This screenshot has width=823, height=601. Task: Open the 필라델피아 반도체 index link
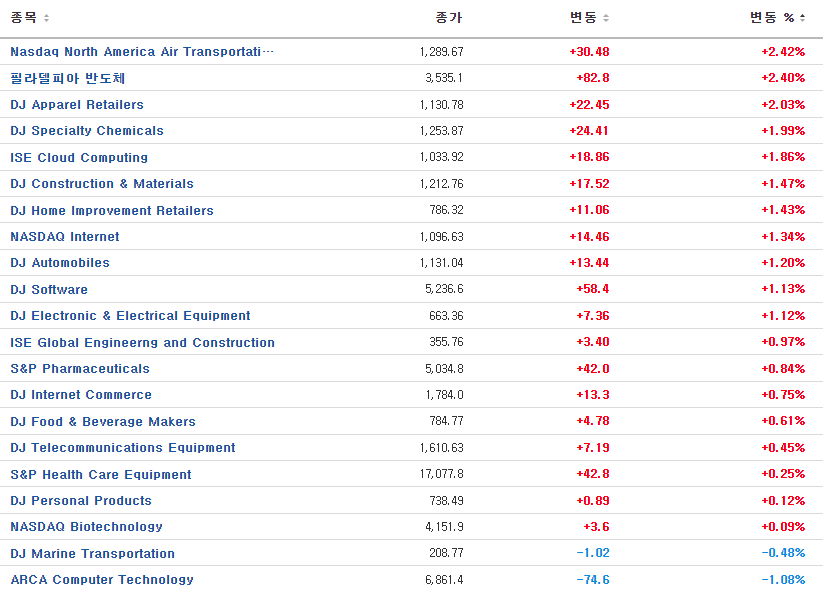tap(68, 78)
